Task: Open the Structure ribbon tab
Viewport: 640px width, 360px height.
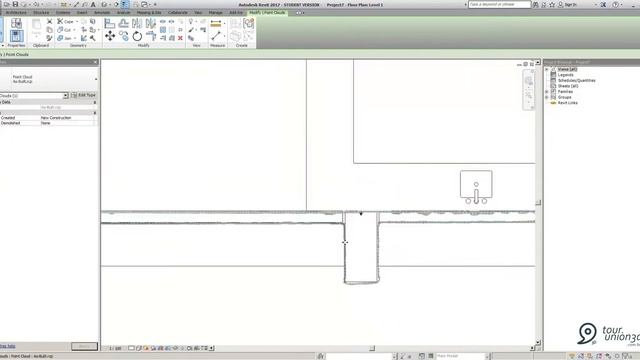Action: tap(41, 13)
